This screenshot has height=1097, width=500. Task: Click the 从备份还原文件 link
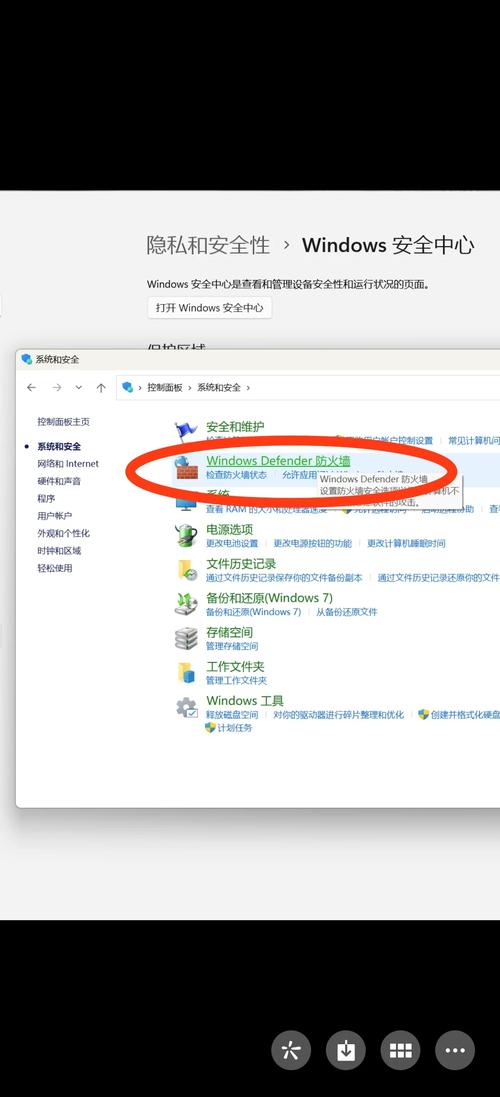click(x=346, y=612)
